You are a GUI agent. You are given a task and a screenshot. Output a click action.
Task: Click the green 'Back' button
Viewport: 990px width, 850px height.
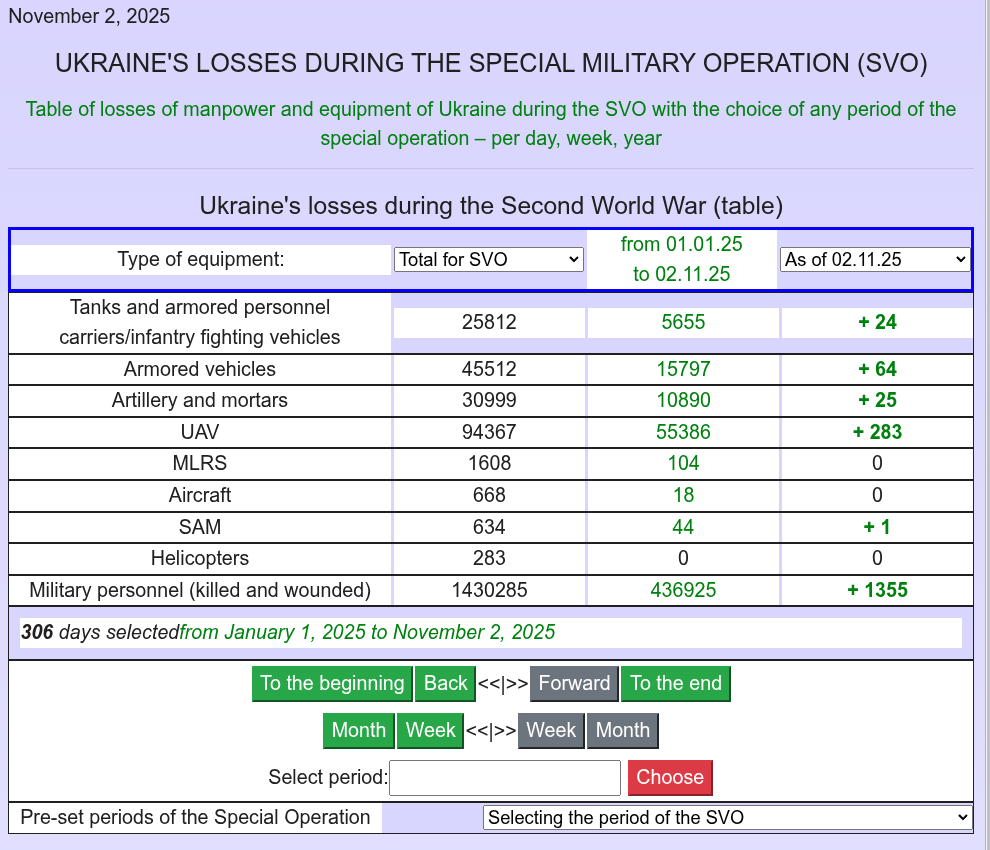[x=445, y=683]
